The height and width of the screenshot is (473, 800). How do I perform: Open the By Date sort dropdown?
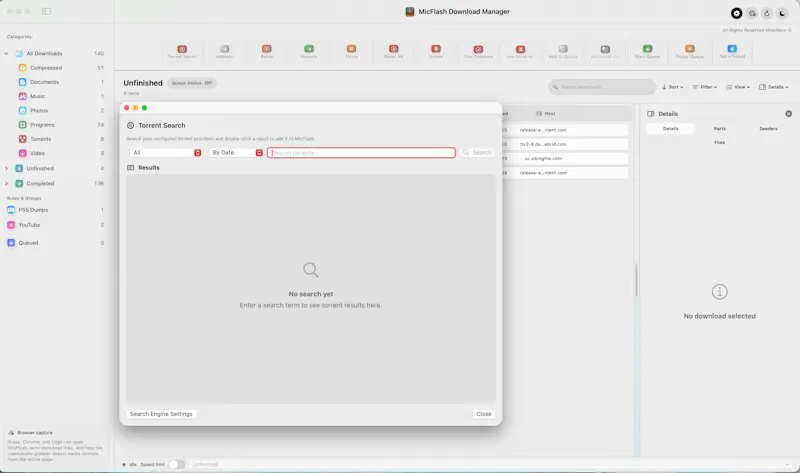[x=236, y=153]
